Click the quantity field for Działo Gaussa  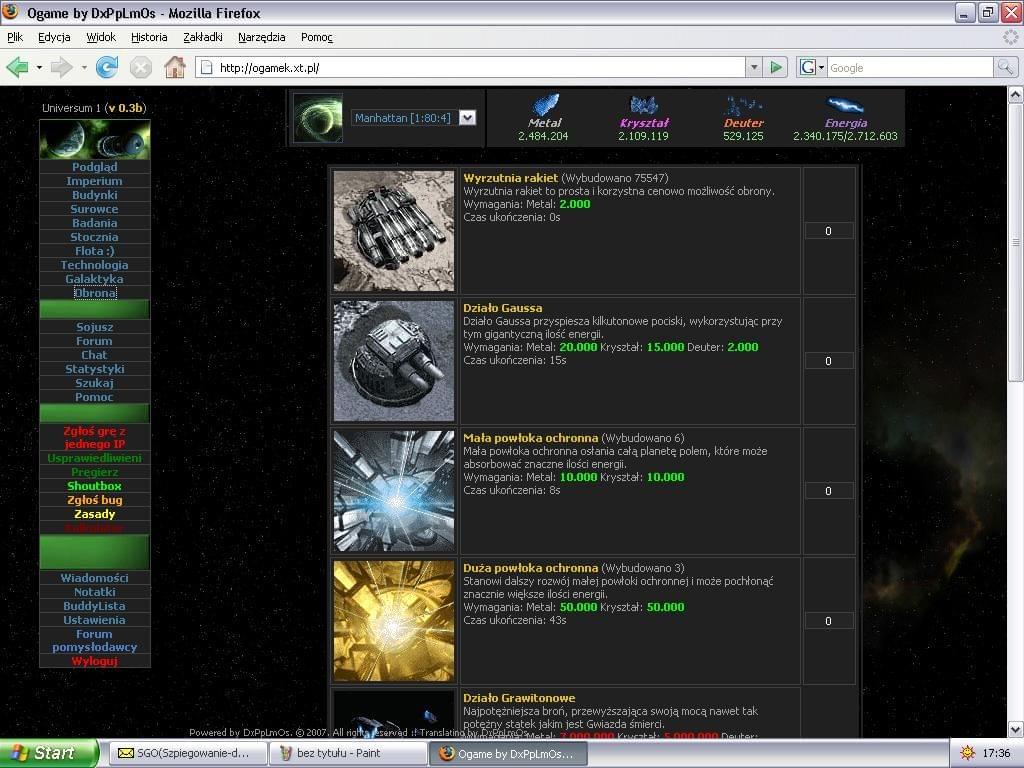(829, 360)
